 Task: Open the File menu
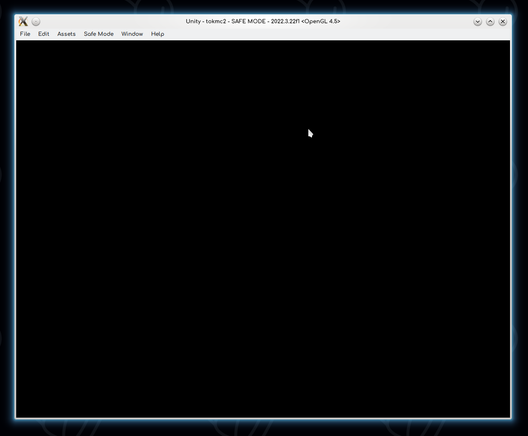(25, 34)
